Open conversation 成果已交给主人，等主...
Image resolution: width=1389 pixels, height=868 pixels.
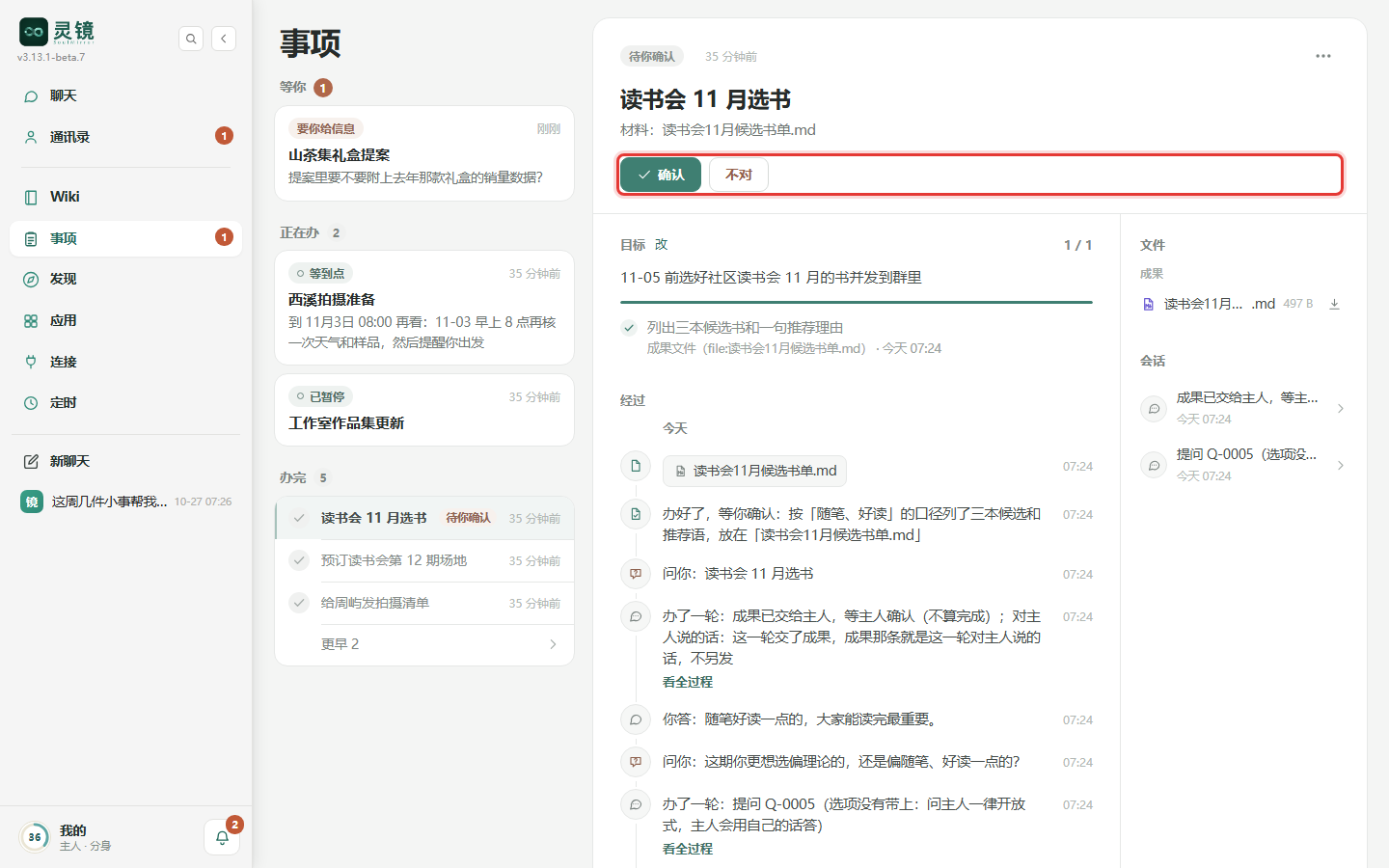[1244, 408]
